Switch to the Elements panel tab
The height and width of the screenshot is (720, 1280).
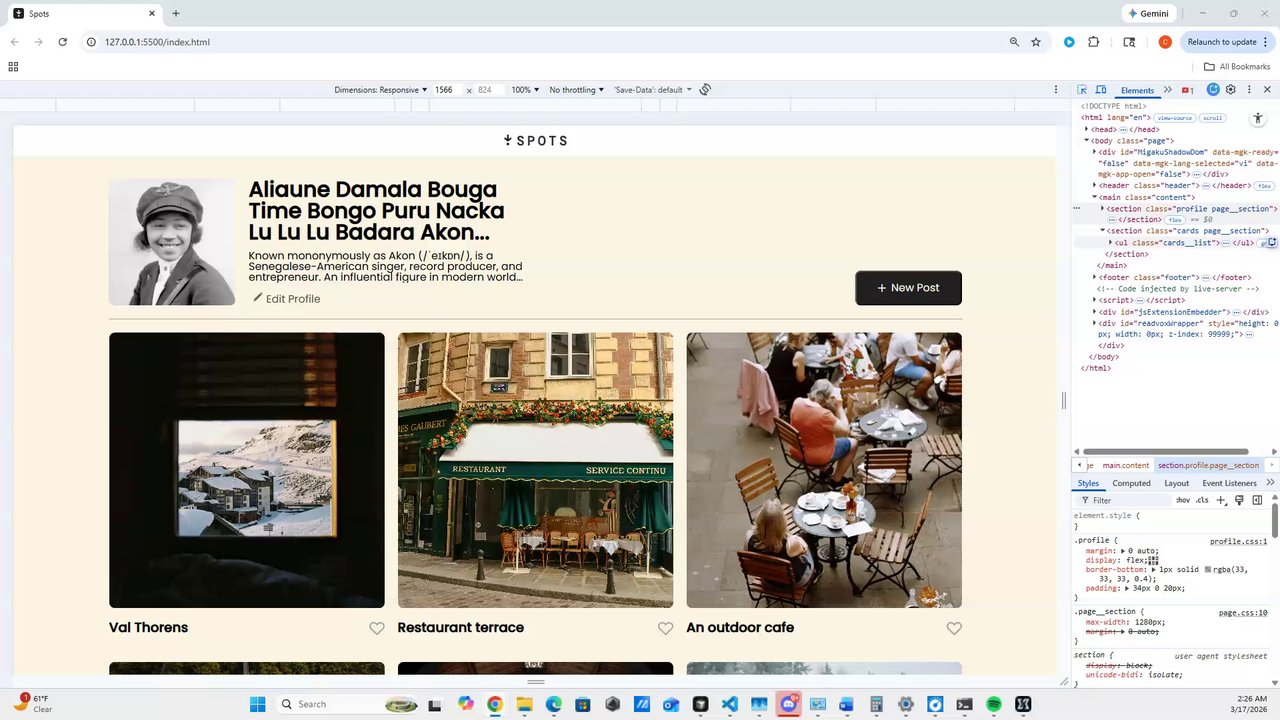1137,90
